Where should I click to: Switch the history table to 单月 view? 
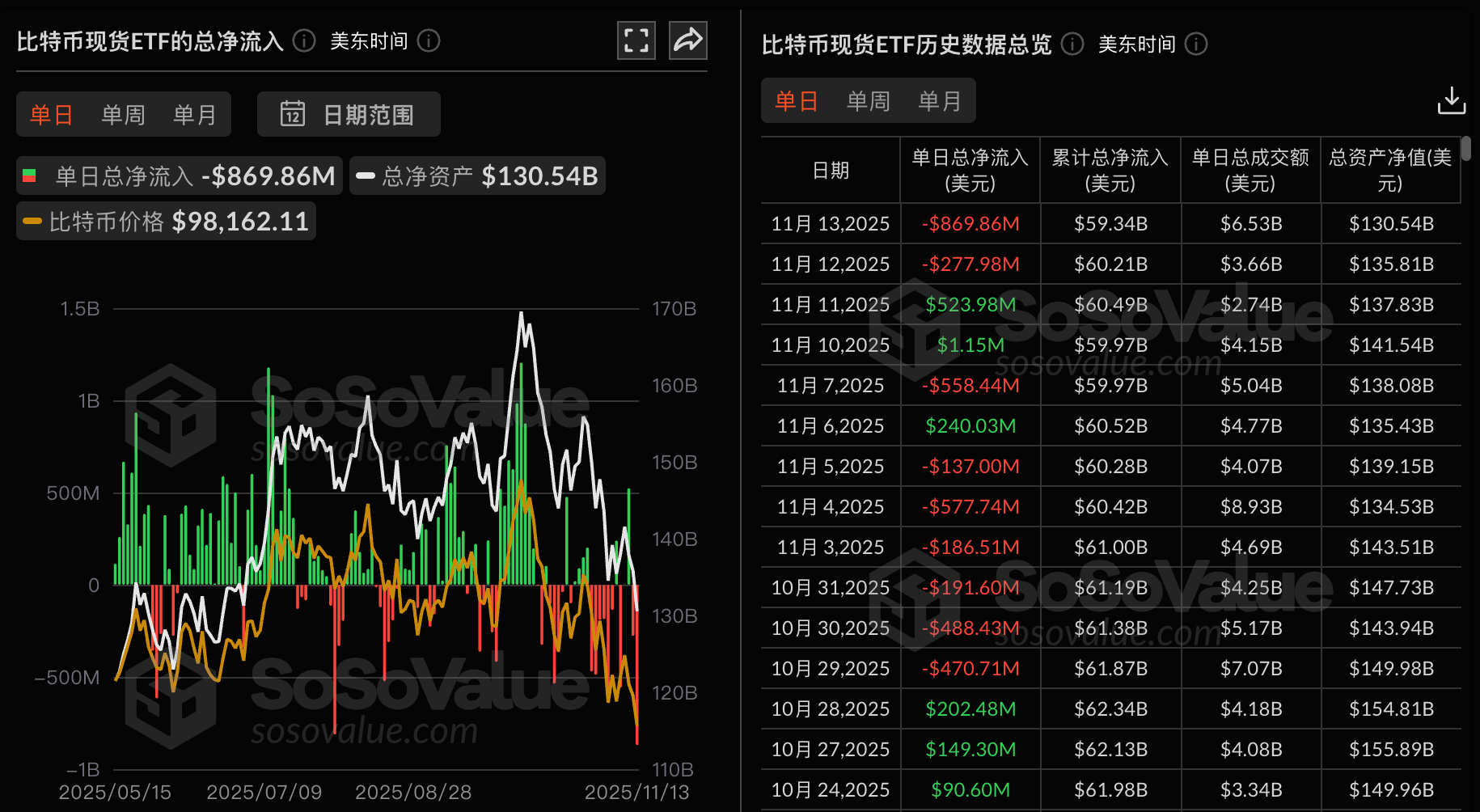click(939, 100)
